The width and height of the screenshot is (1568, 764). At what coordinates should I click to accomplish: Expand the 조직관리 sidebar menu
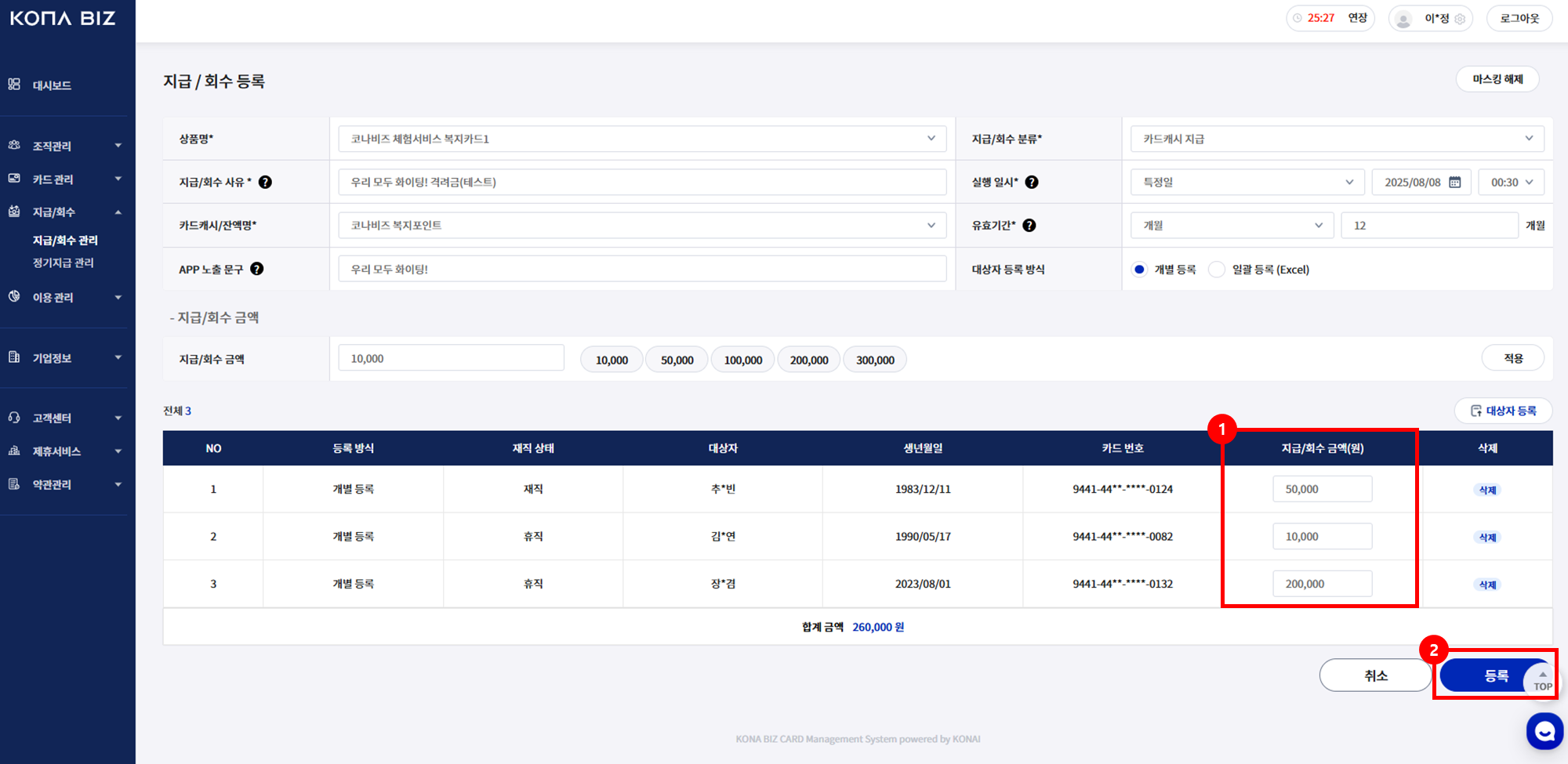coord(66,146)
